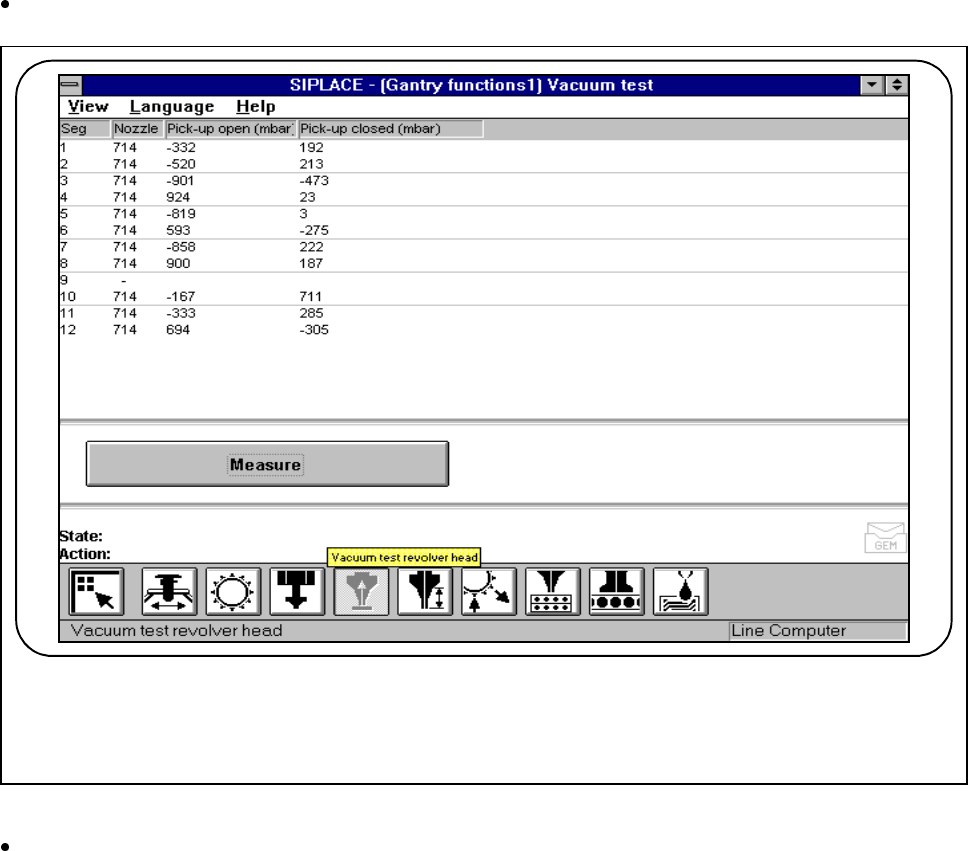Click the -858 pick-up open value
This screenshot has height=851, width=968.
coord(181,247)
